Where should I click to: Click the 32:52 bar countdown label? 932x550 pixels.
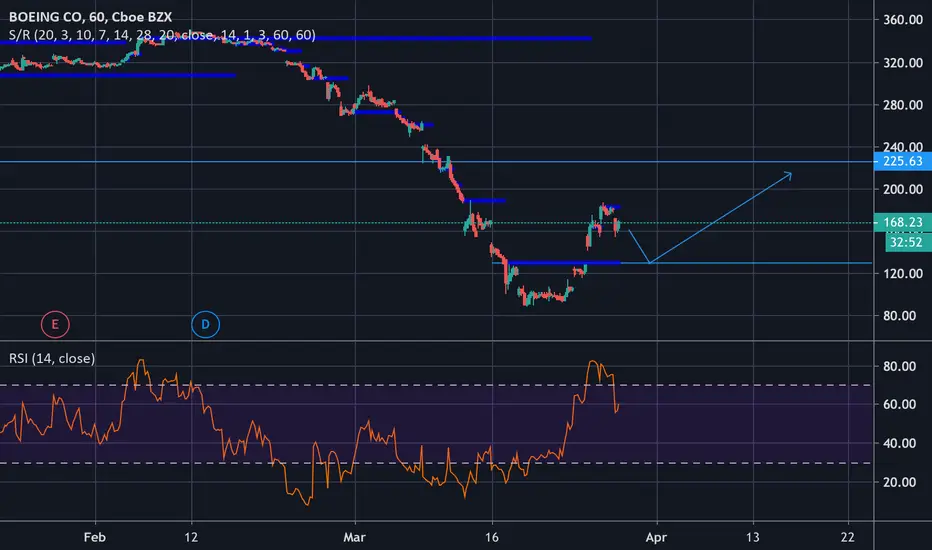[906, 242]
